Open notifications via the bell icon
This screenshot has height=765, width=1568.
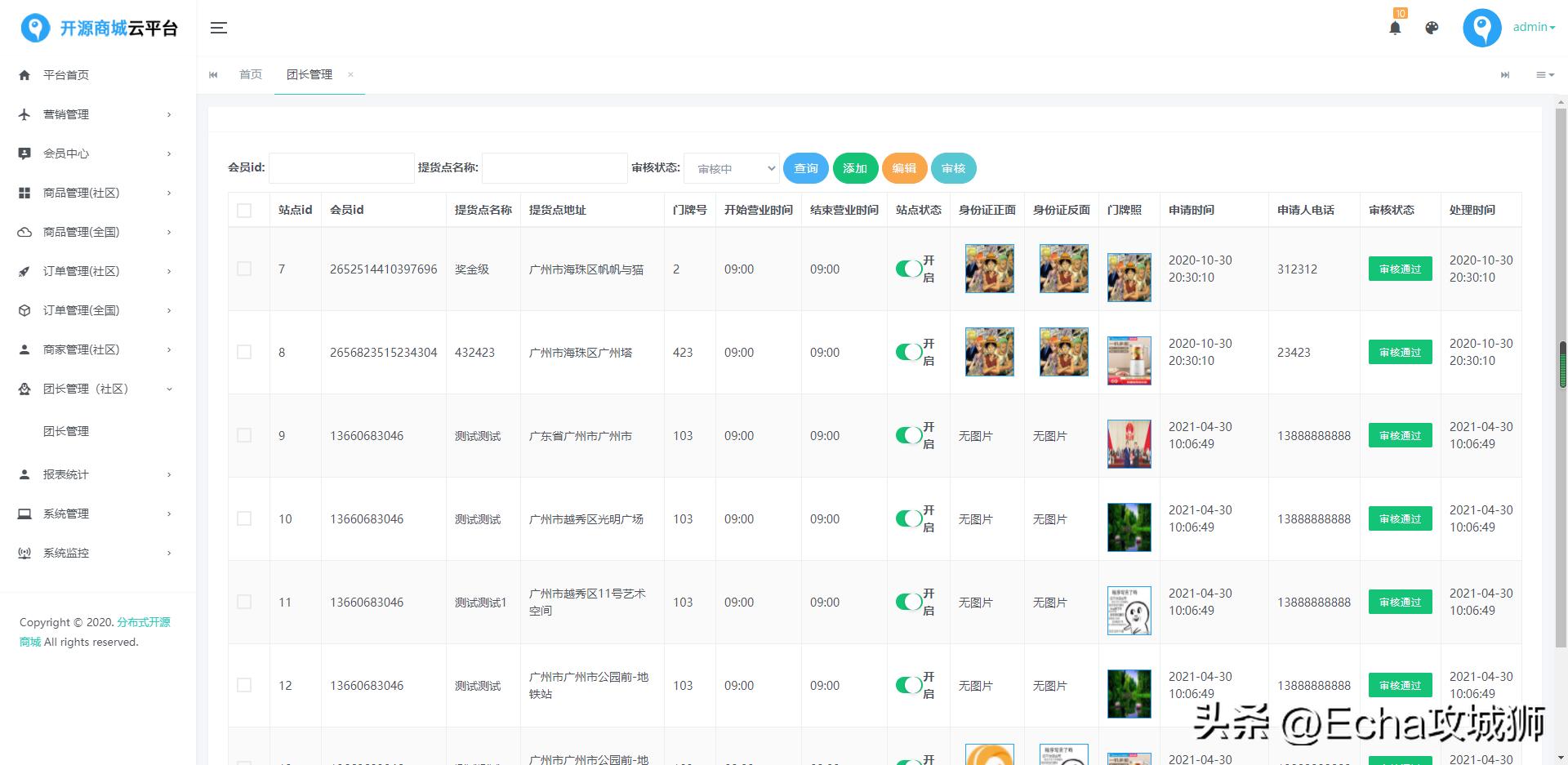pos(1395,27)
